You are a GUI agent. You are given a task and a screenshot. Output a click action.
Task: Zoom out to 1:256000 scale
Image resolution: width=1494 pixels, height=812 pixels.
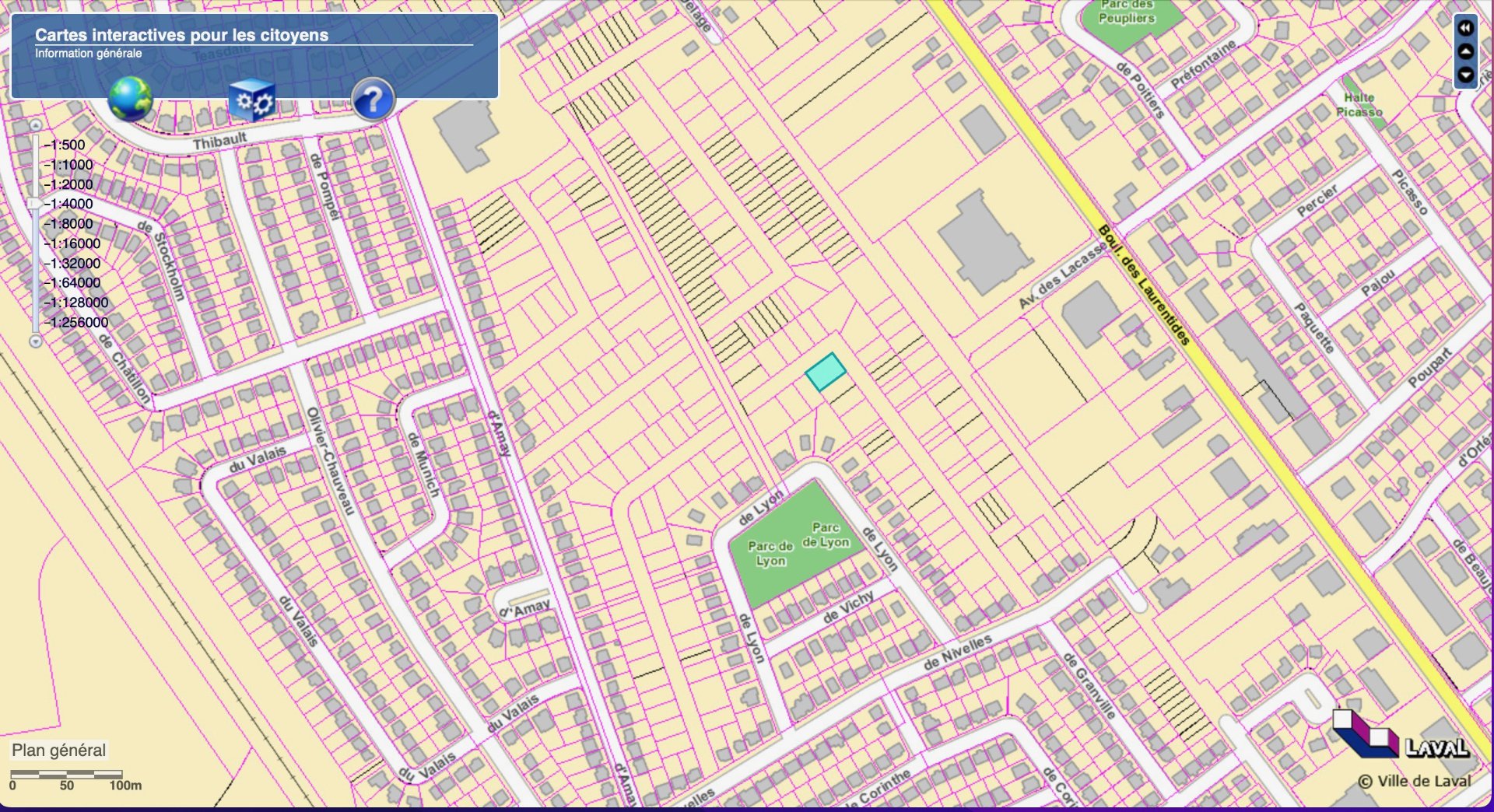click(76, 322)
